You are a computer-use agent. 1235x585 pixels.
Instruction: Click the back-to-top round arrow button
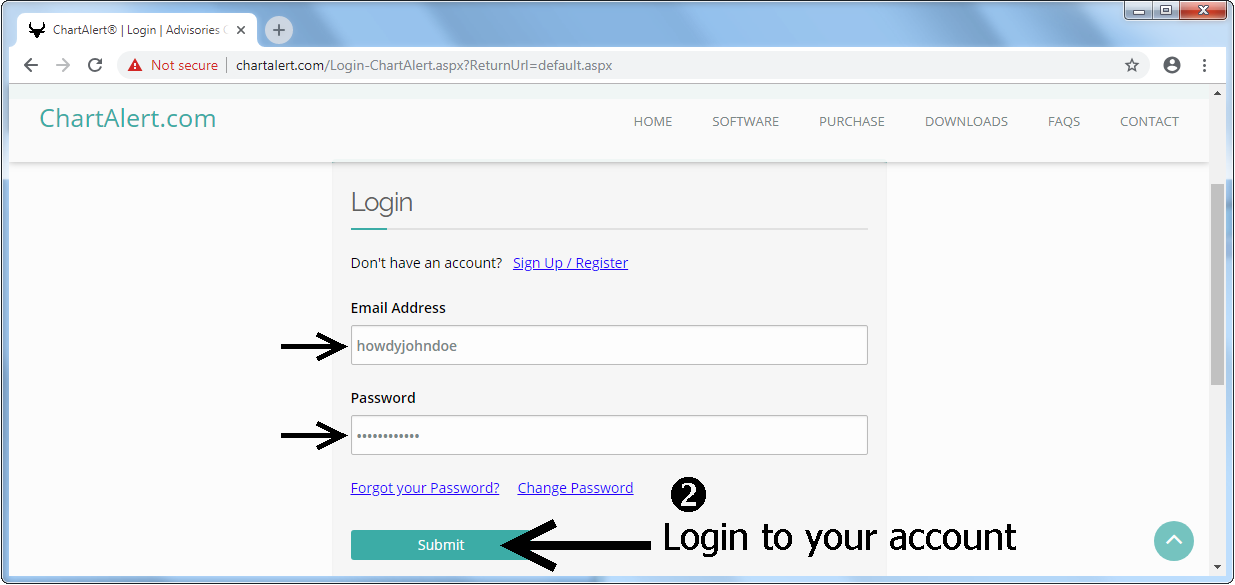pos(1174,541)
